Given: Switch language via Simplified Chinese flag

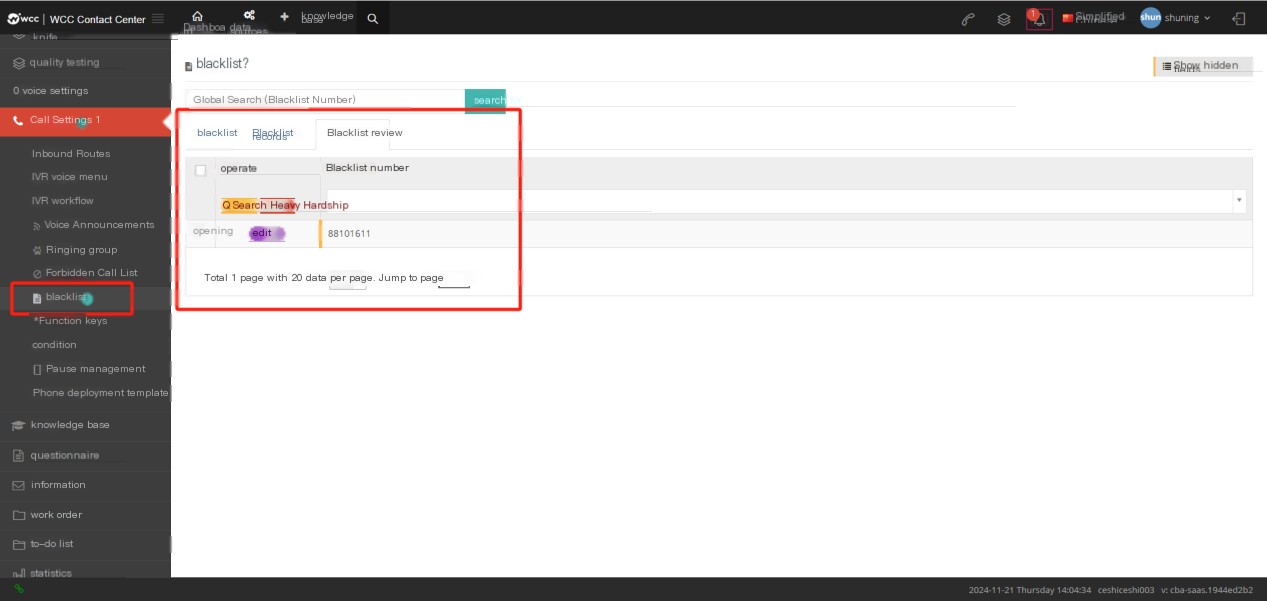Looking at the screenshot, I should coord(1093,18).
